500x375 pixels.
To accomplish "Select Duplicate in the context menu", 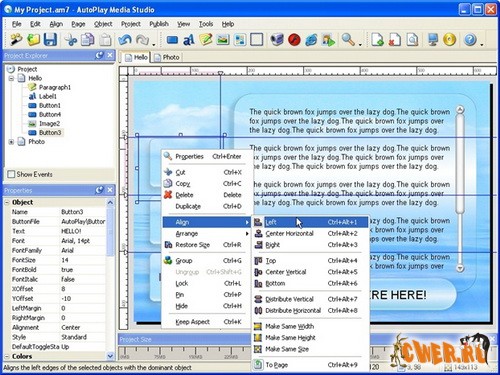I will click(x=206, y=206).
